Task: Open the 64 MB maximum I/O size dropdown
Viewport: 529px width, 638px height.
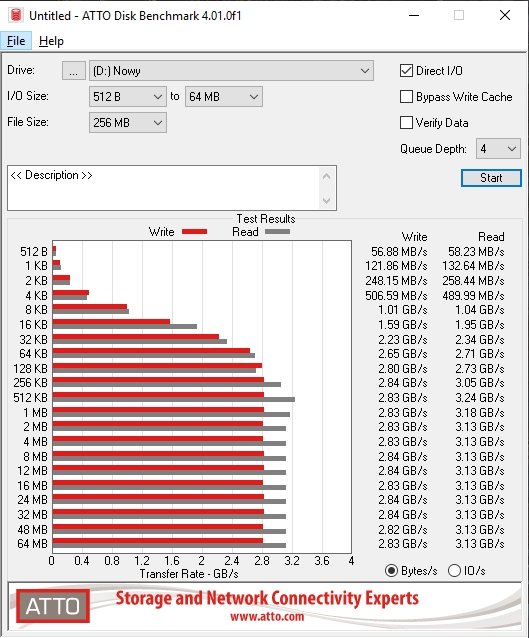Action: pos(224,97)
